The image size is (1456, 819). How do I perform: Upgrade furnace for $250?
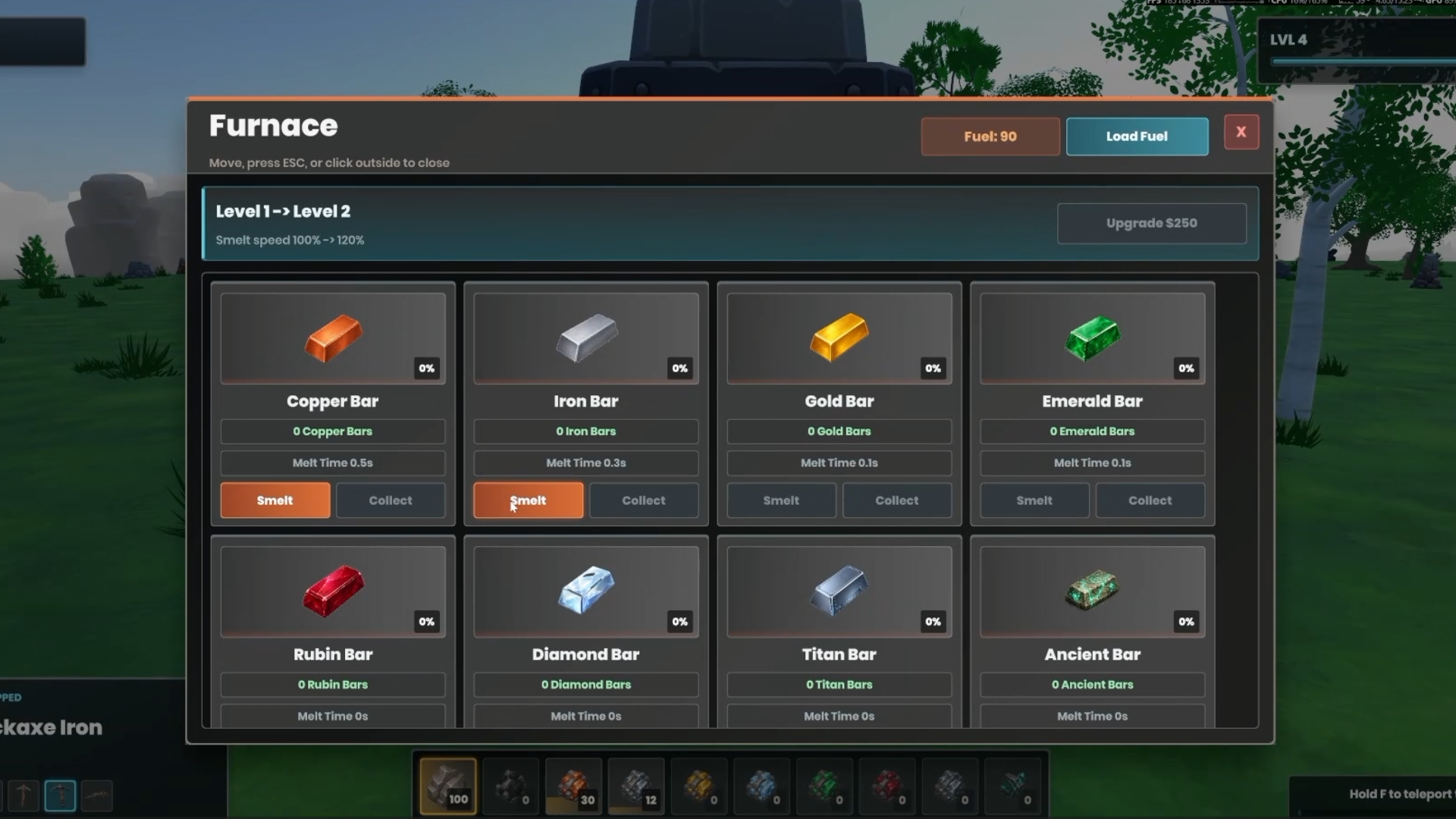click(1151, 223)
